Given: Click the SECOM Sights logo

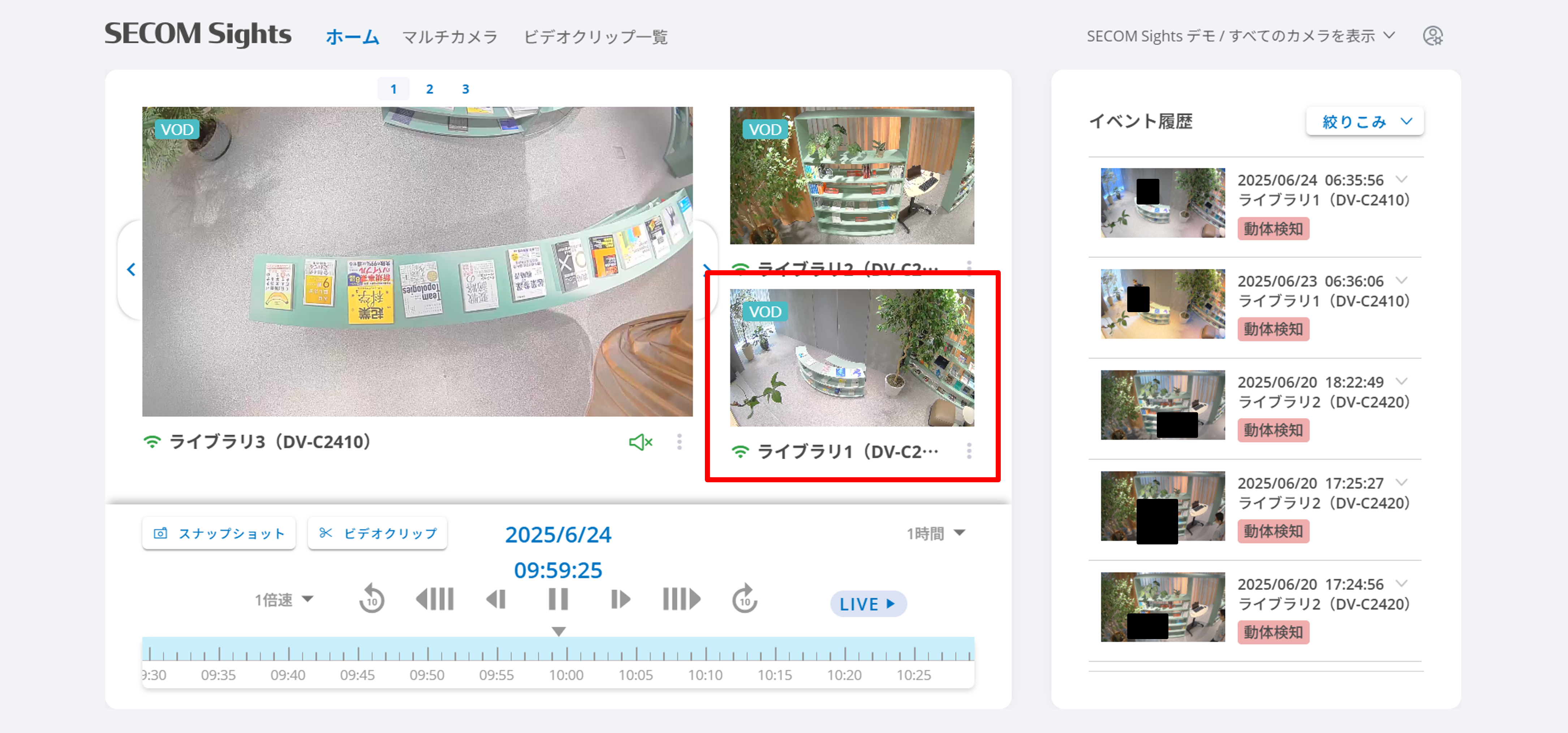Looking at the screenshot, I should 198,34.
